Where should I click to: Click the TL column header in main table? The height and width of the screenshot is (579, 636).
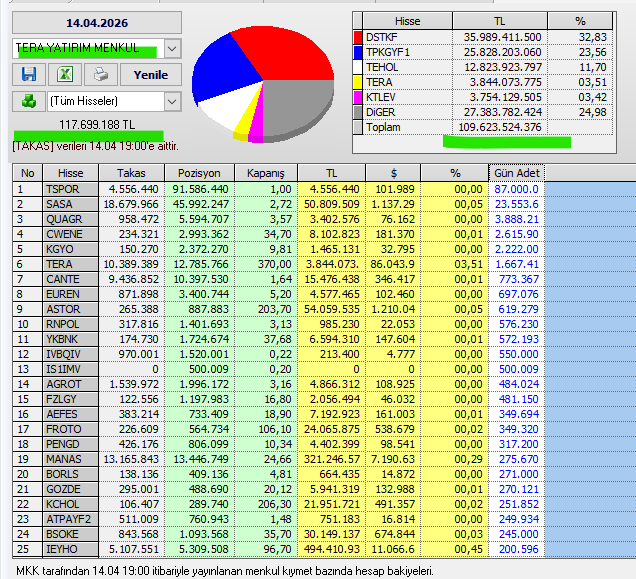(x=331, y=173)
